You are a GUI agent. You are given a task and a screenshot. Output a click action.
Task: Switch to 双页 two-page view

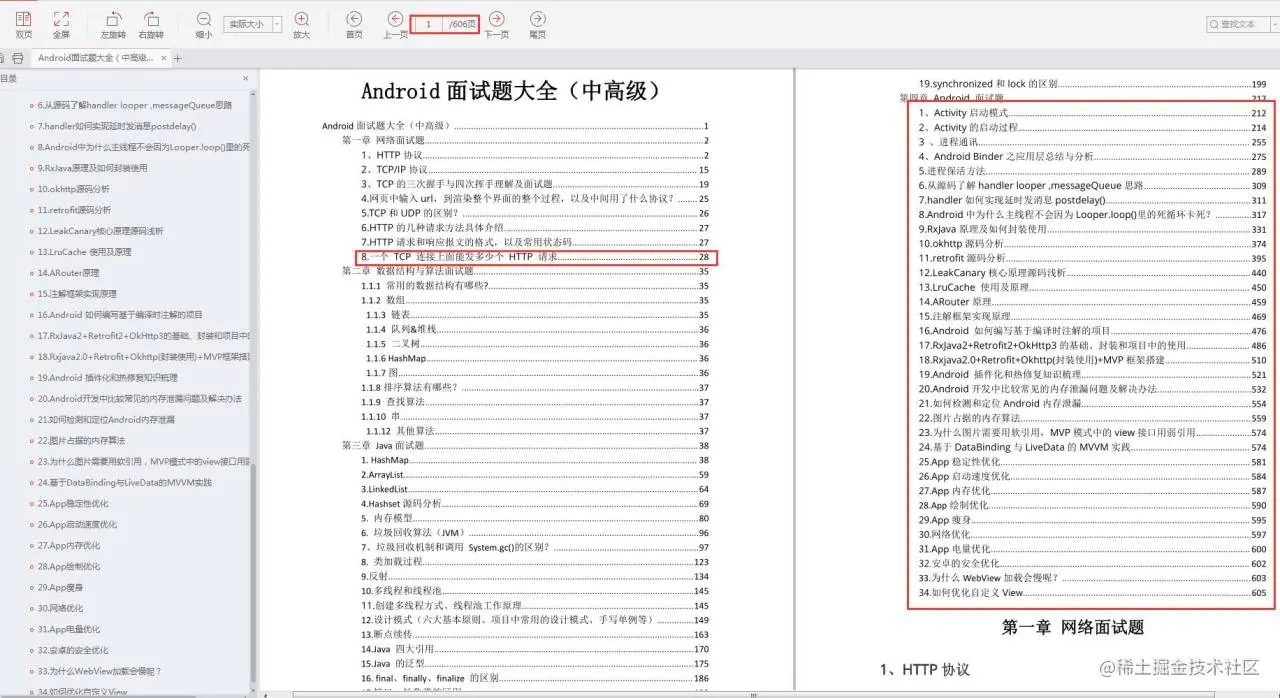click(x=23, y=24)
